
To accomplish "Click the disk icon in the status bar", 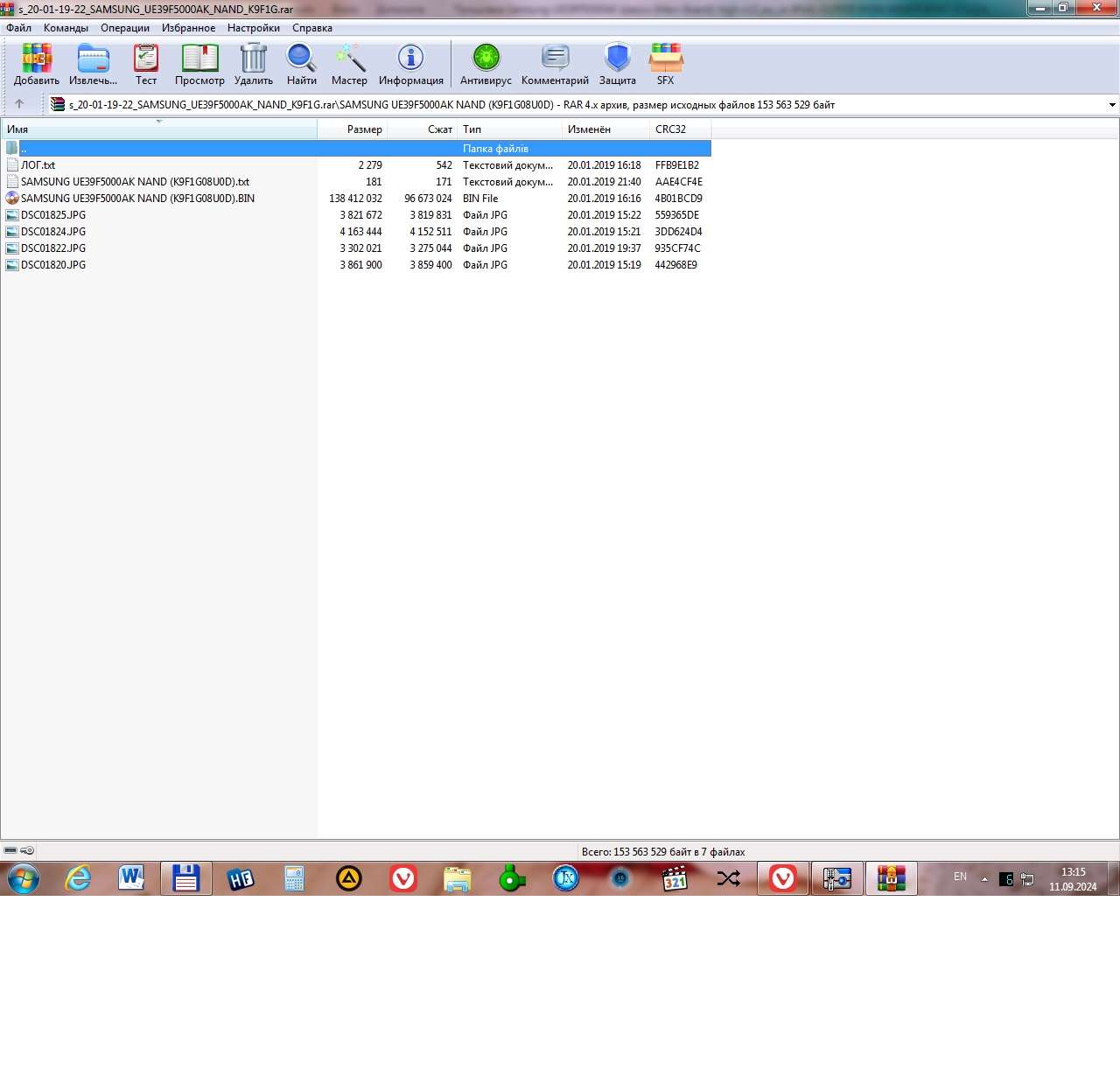I will [x=10, y=850].
